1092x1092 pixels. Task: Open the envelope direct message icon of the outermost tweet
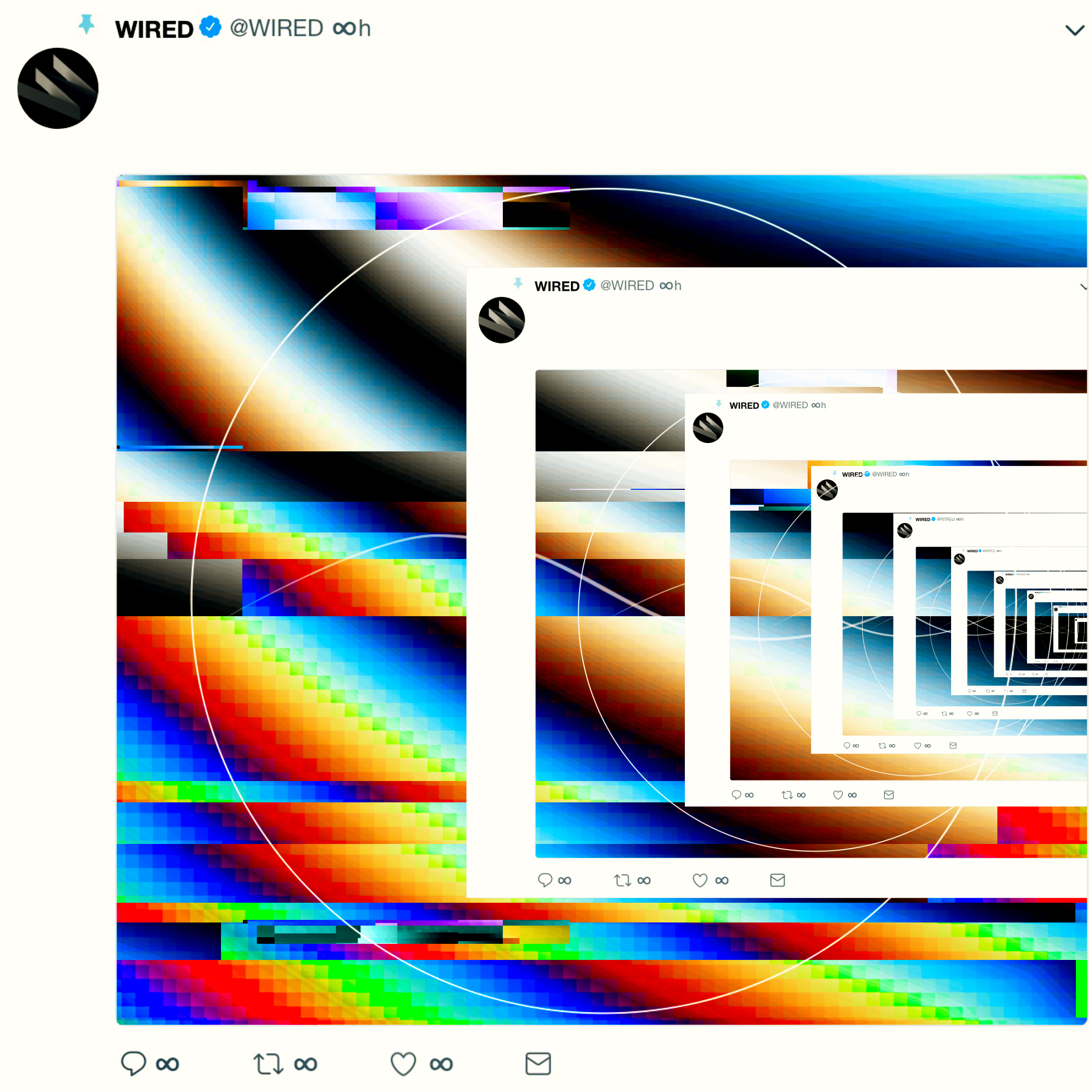click(538, 1063)
